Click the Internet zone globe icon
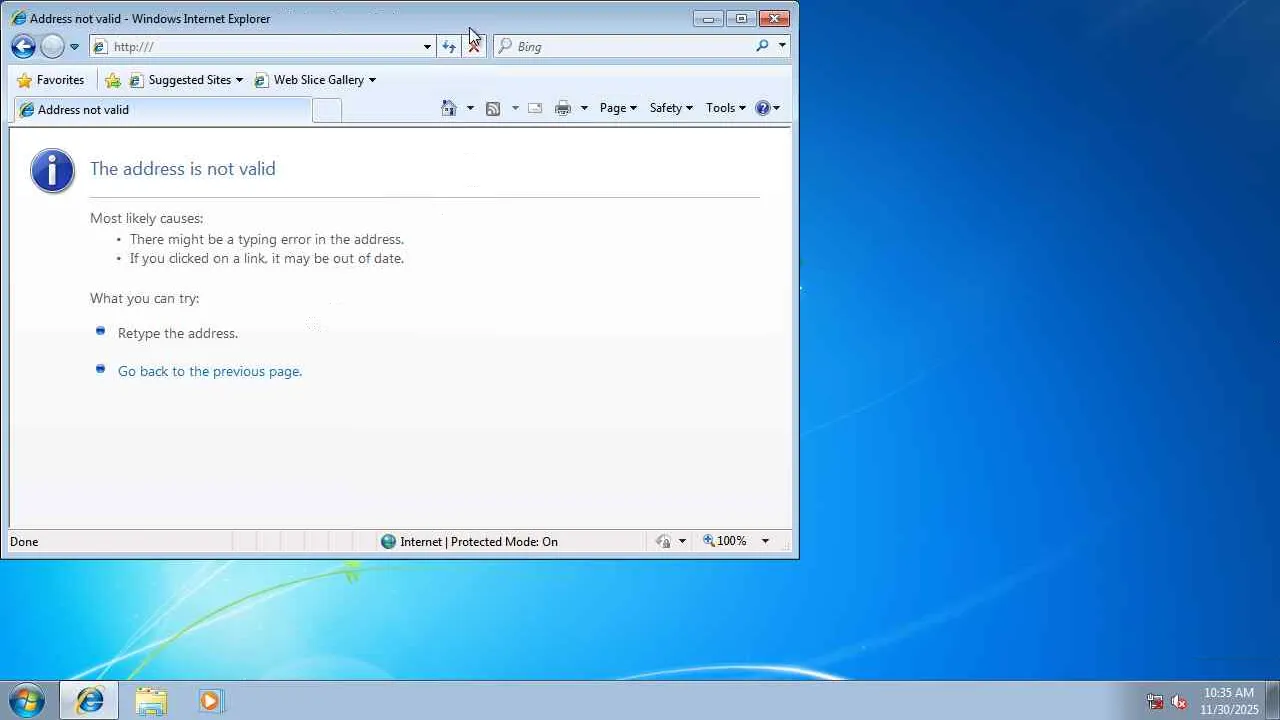 click(388, 542)
